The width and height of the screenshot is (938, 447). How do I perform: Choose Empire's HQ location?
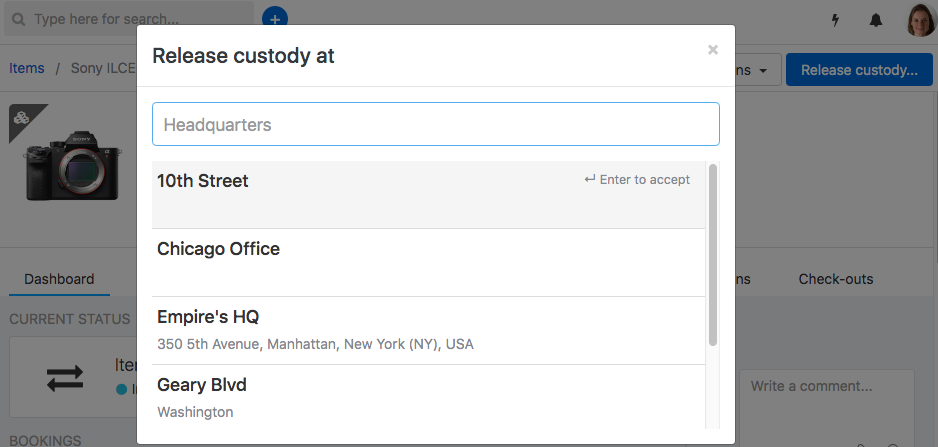428,331
